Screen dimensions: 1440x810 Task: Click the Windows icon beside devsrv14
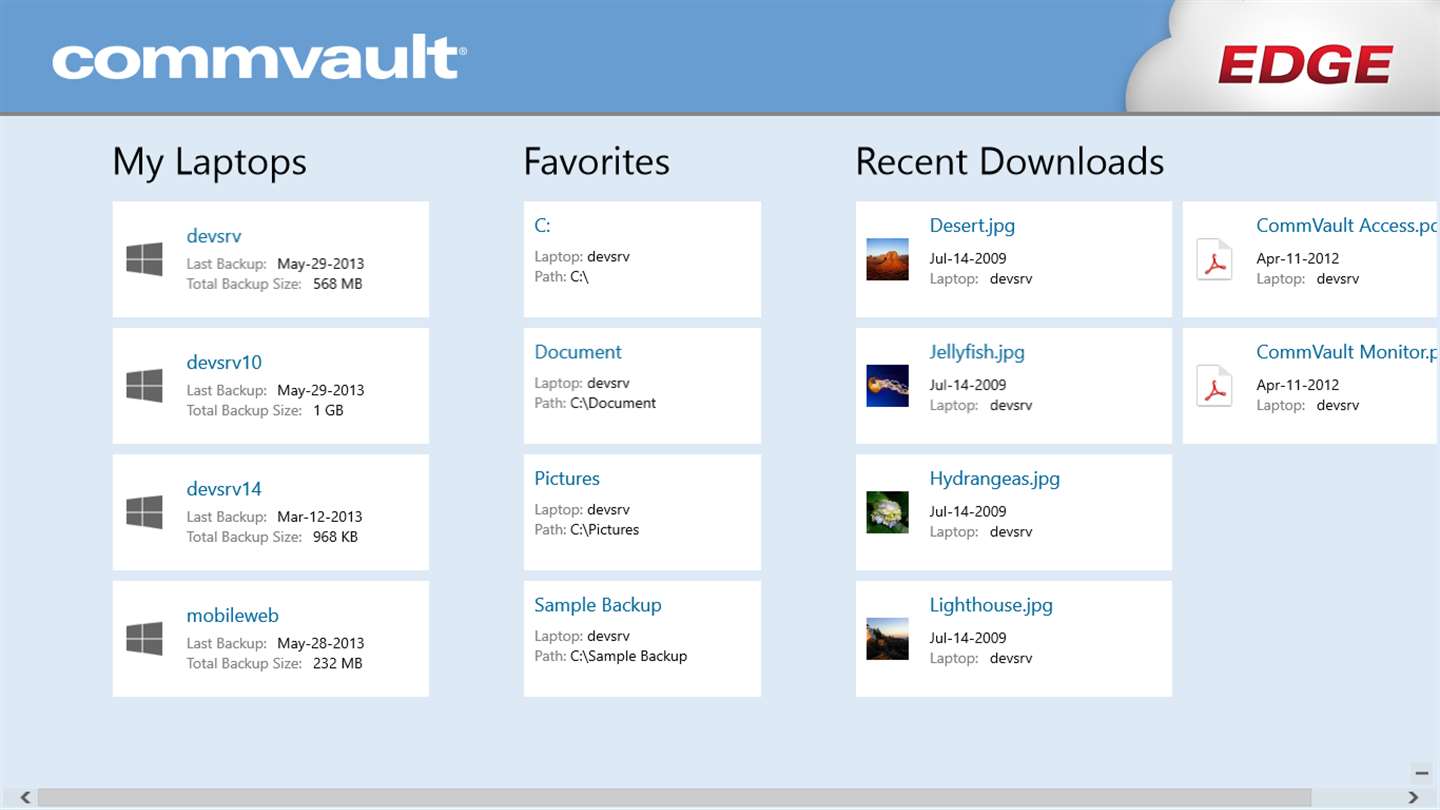pyautogui.click(x=144, y=512)
